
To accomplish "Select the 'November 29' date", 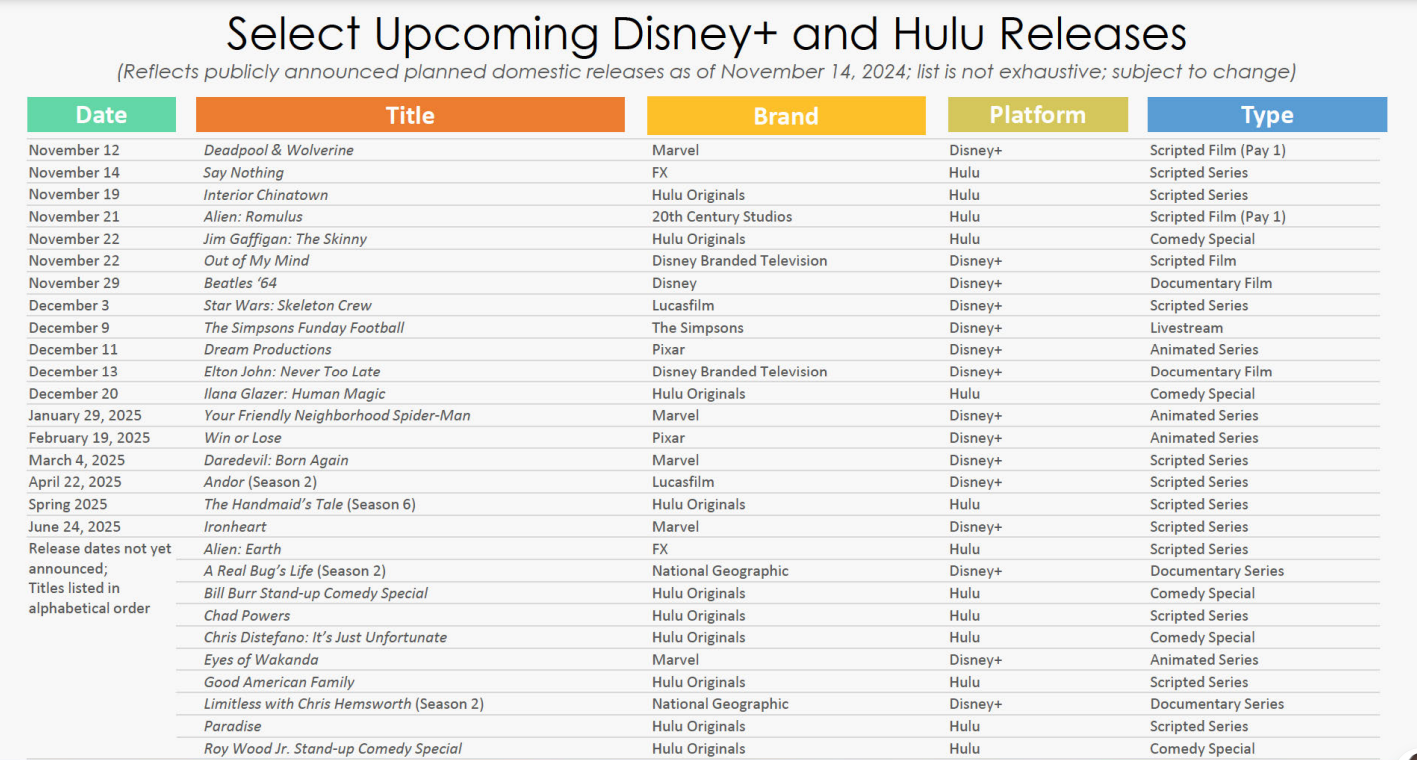I will point(74,283).
